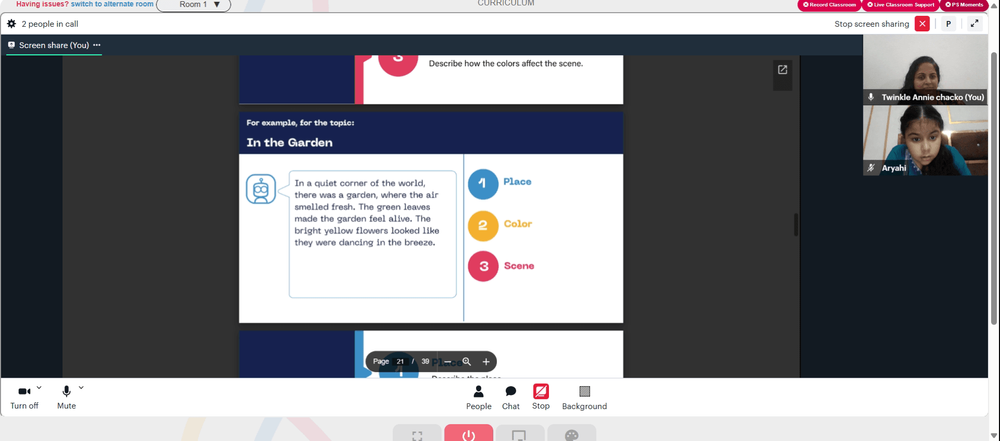The image size is (1000, 441).
Task: Open microphone options chevron next to Mute
Action: tap(81, 387)
